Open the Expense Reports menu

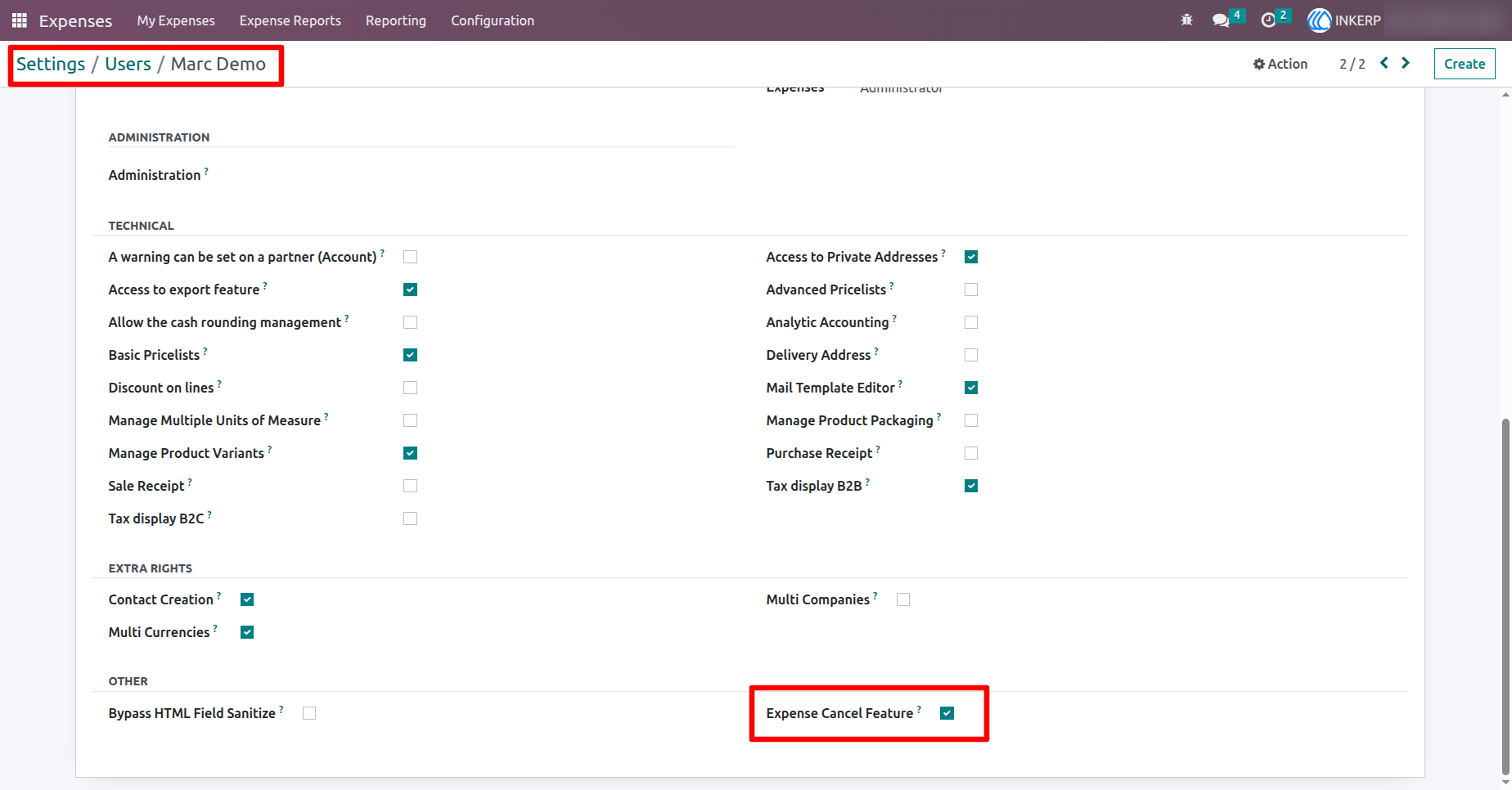(290, 20)
